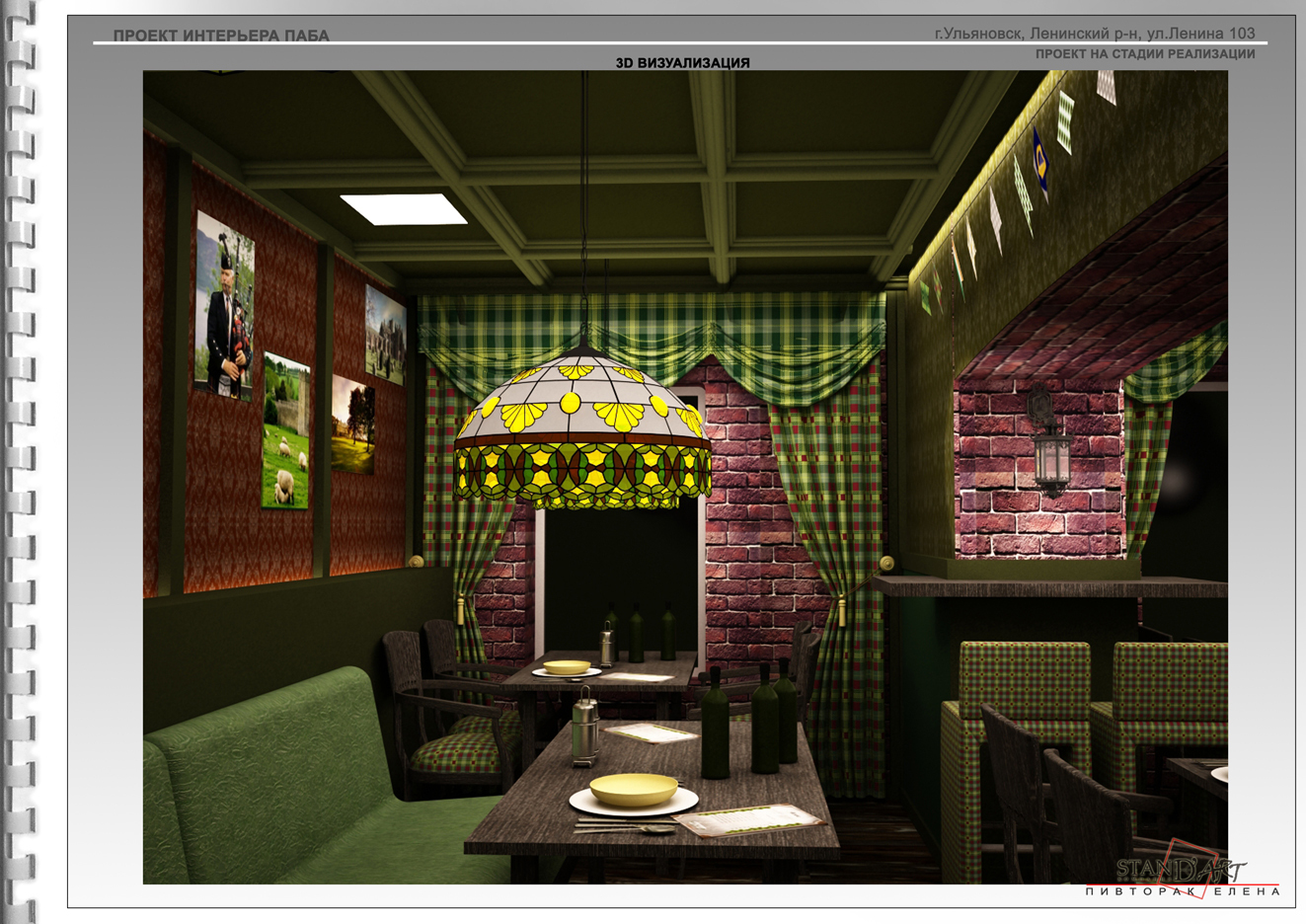The image size is (1306, 924).
Task: Click the author name "ПИВТОРАК ЕЛЕНА"
Action: click(x=1183, y=891)
